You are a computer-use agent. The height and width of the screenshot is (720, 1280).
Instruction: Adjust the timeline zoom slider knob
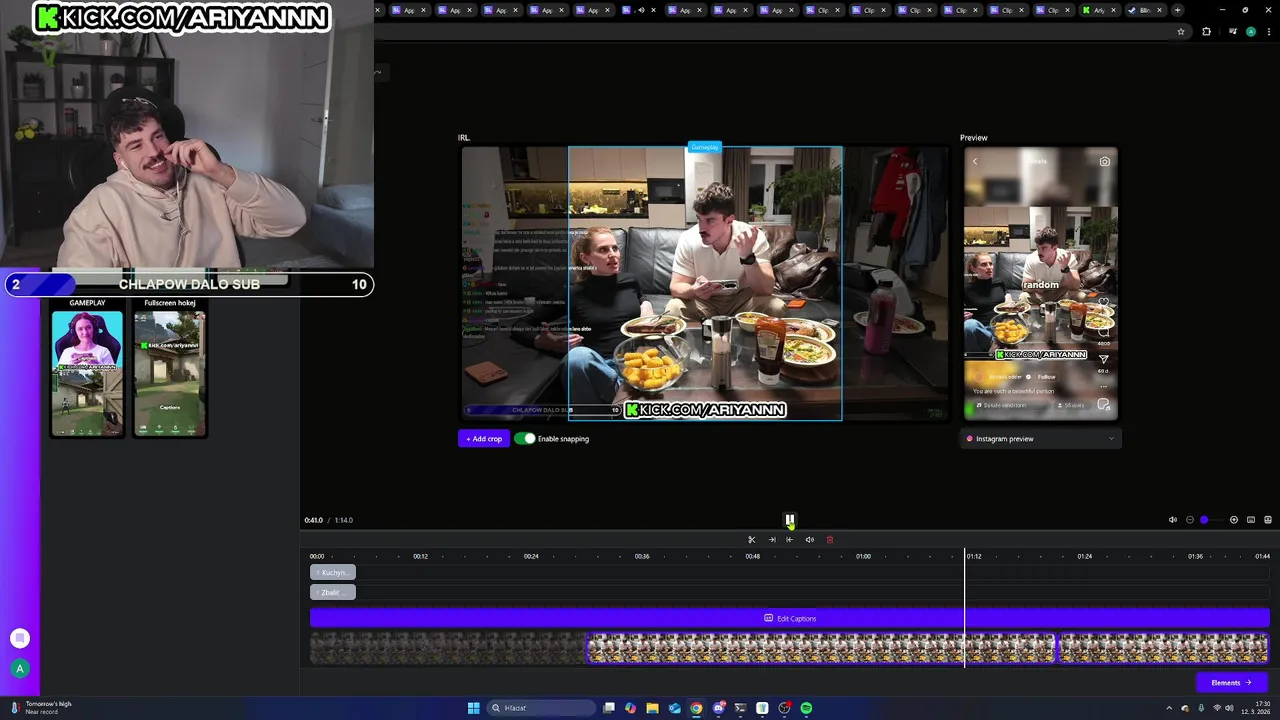point(1205,520)
